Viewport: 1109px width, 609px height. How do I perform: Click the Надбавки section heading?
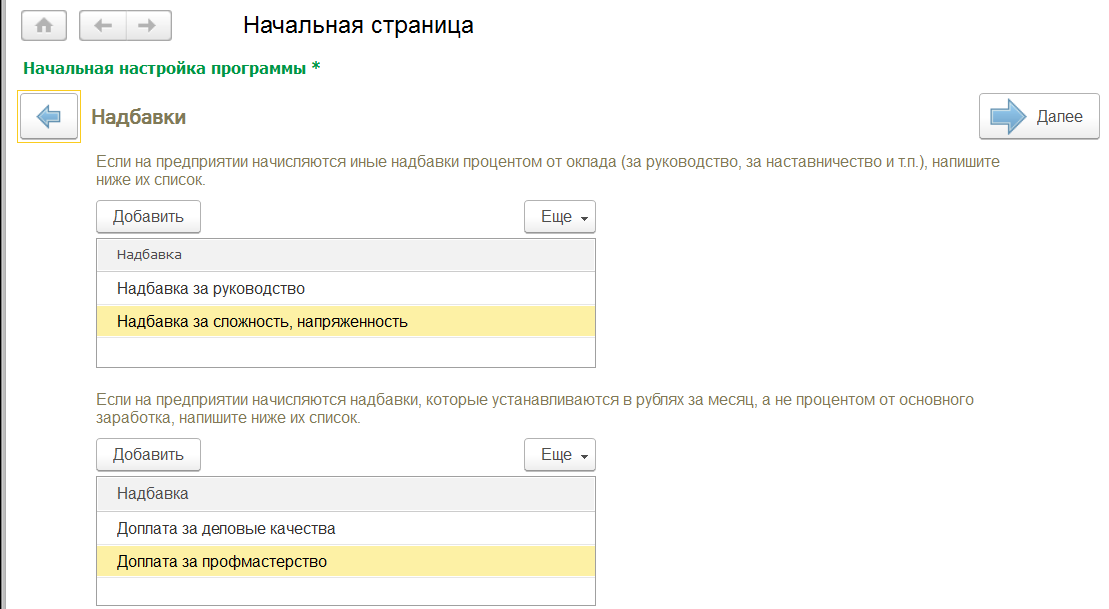click(139, 117)
